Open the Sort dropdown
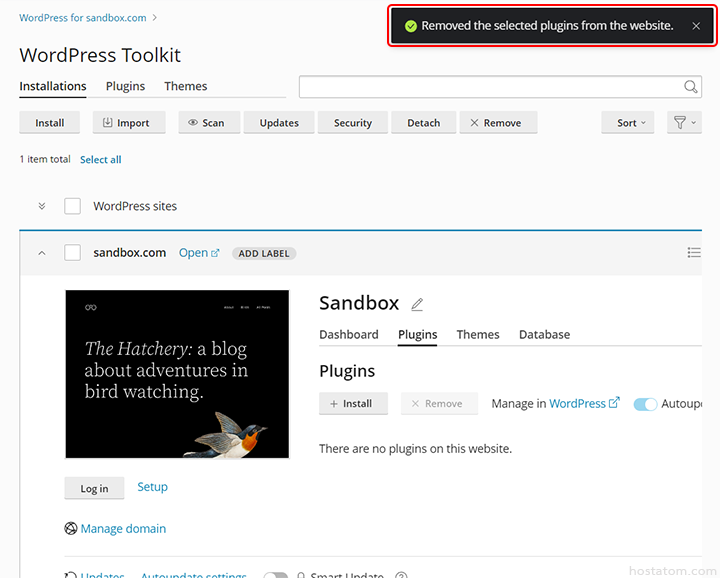720x578 pixels. 629,123
